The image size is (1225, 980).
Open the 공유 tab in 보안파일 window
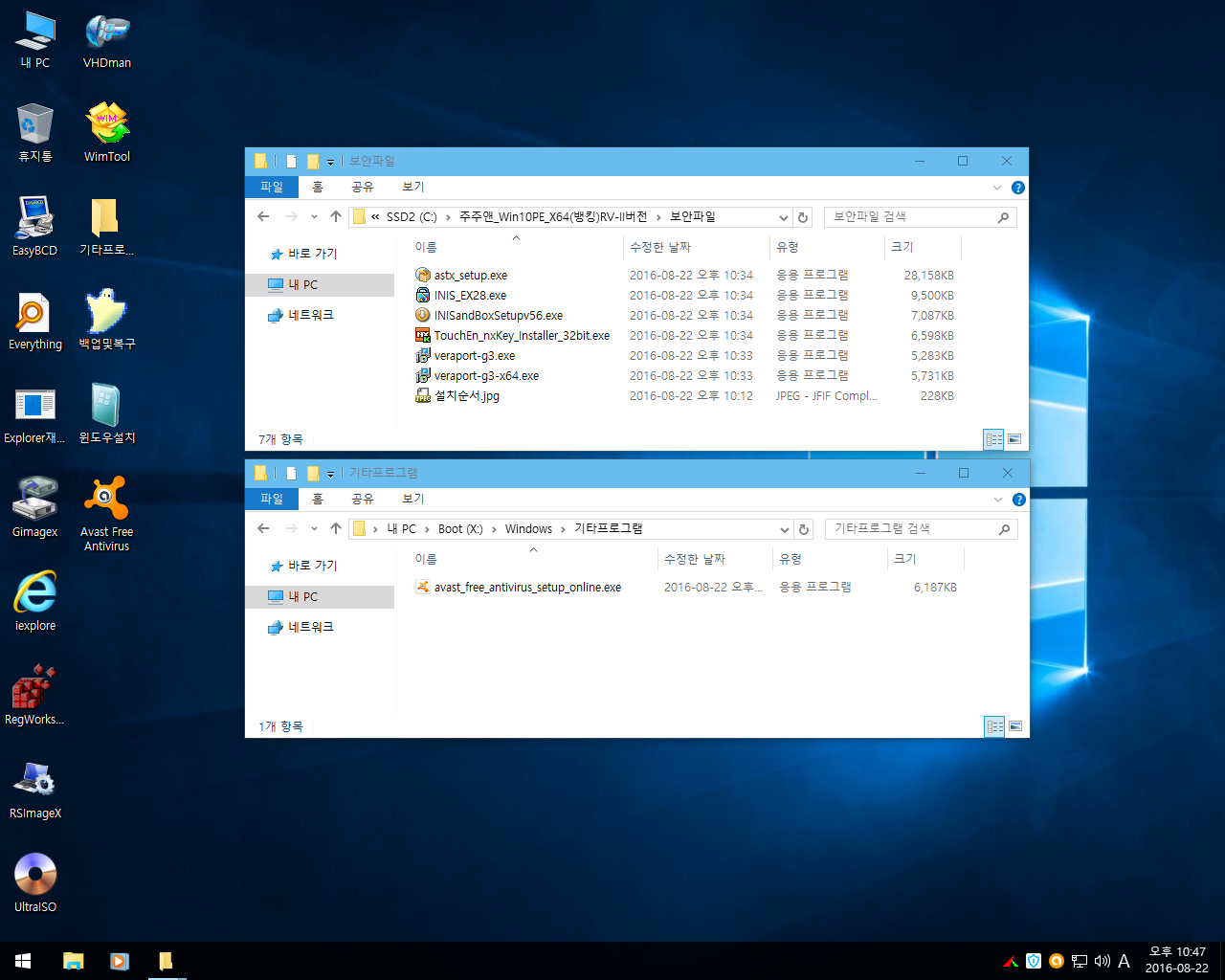click(x=363, y=188)
